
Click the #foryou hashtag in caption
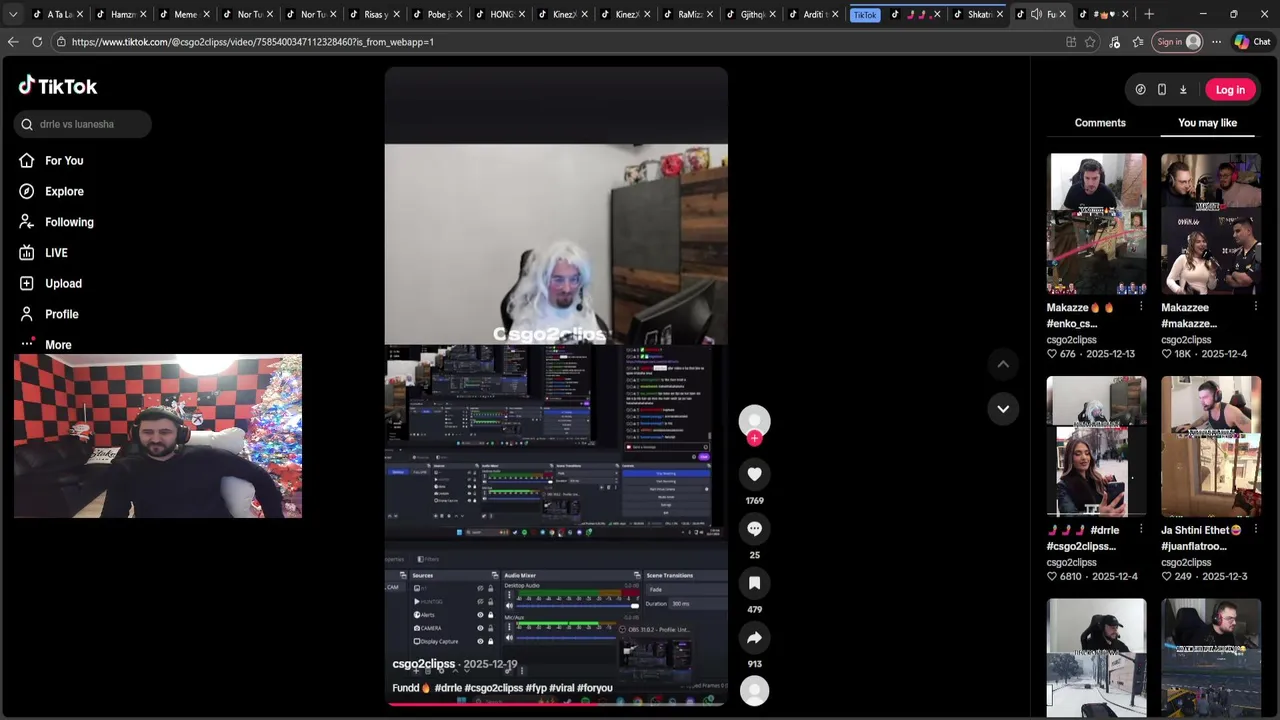(x=595, y=688)
